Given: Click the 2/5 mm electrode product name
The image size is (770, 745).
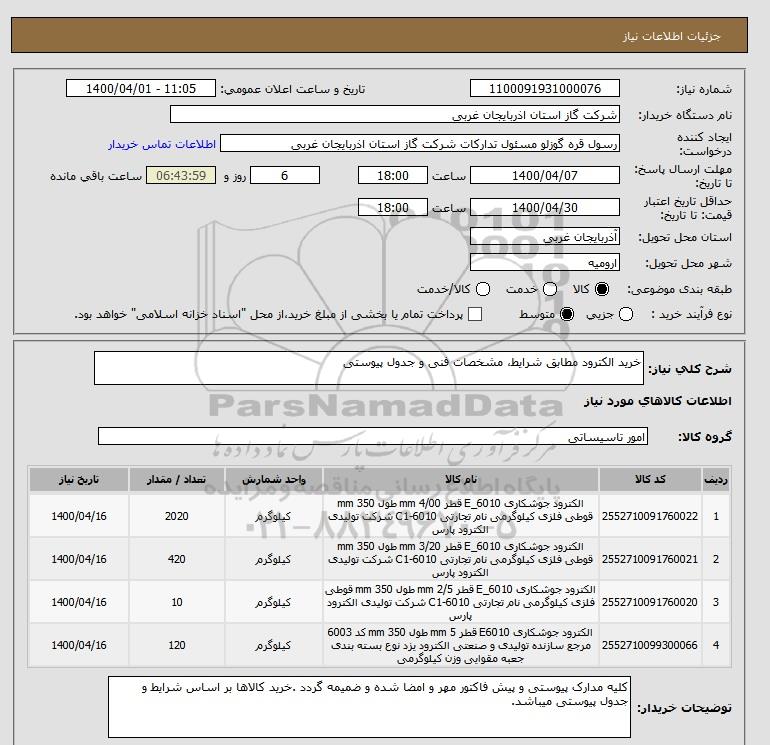Looking at the screenshot, I should (461, 602).
